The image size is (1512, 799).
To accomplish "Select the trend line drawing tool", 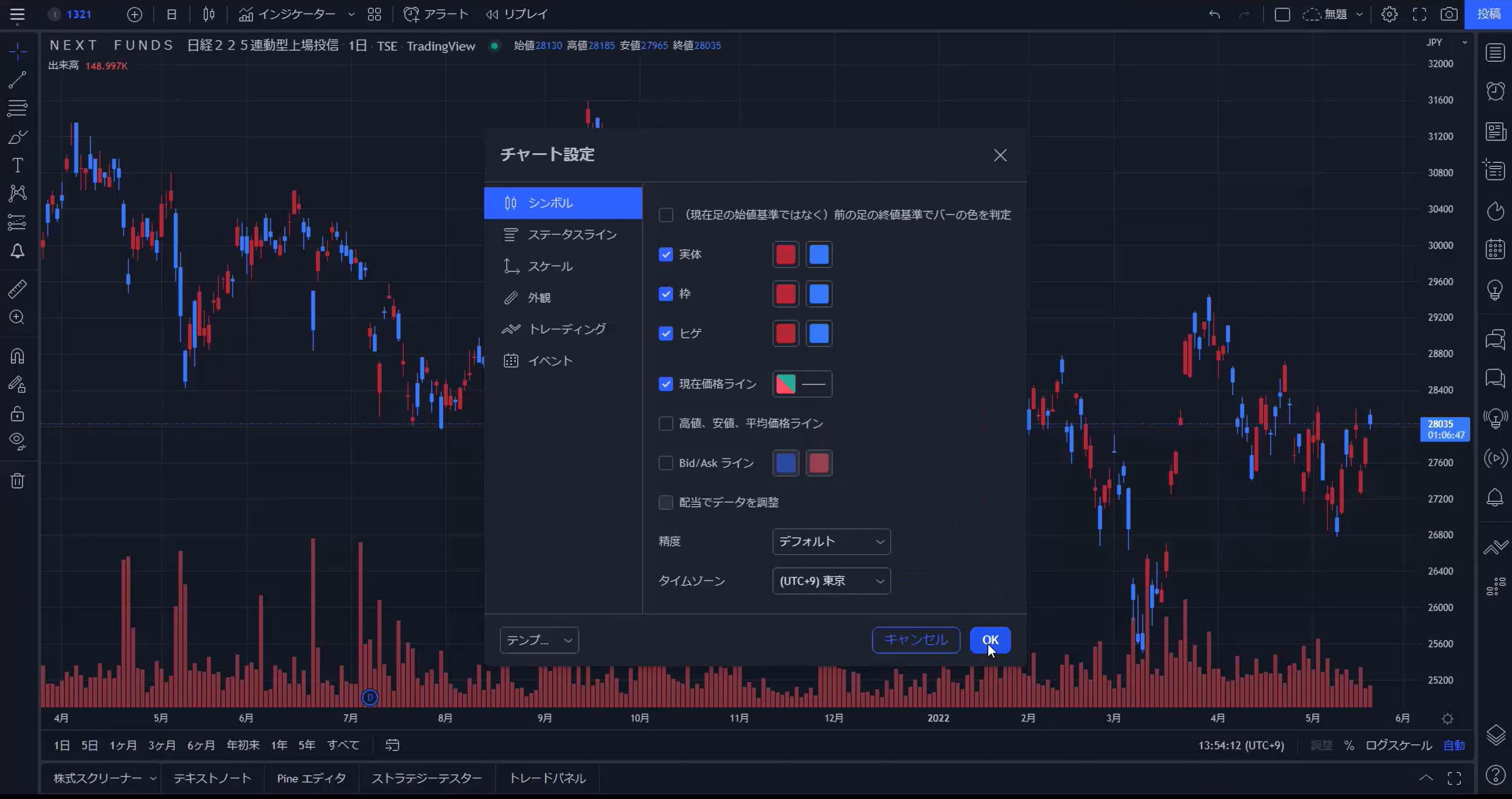I will pos(17,80).
